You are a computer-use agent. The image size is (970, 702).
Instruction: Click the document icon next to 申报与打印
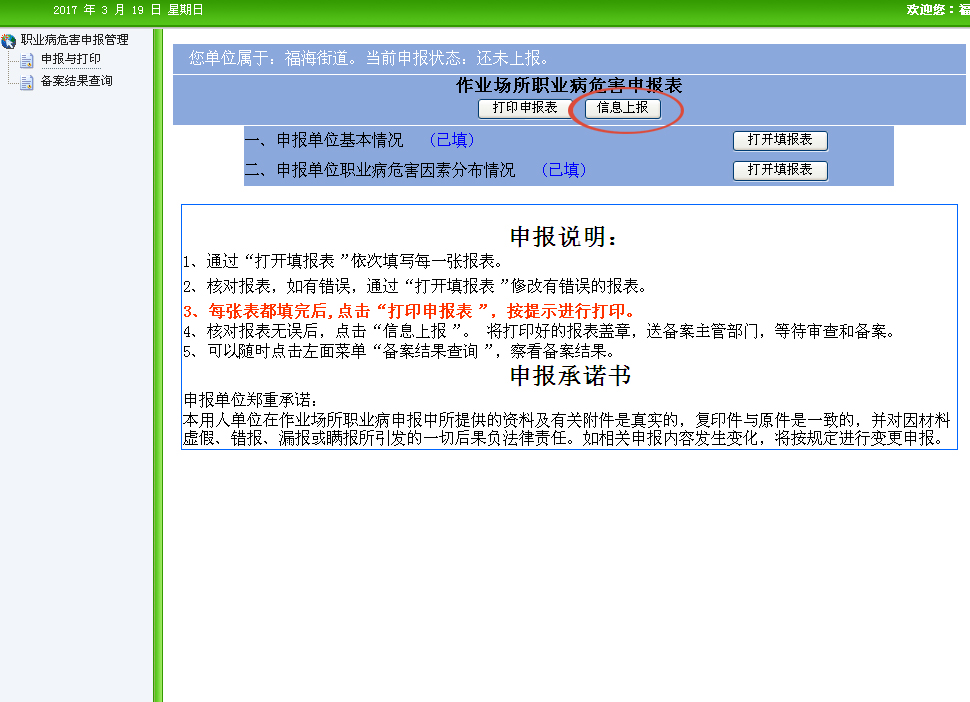(x=27, y=61)
